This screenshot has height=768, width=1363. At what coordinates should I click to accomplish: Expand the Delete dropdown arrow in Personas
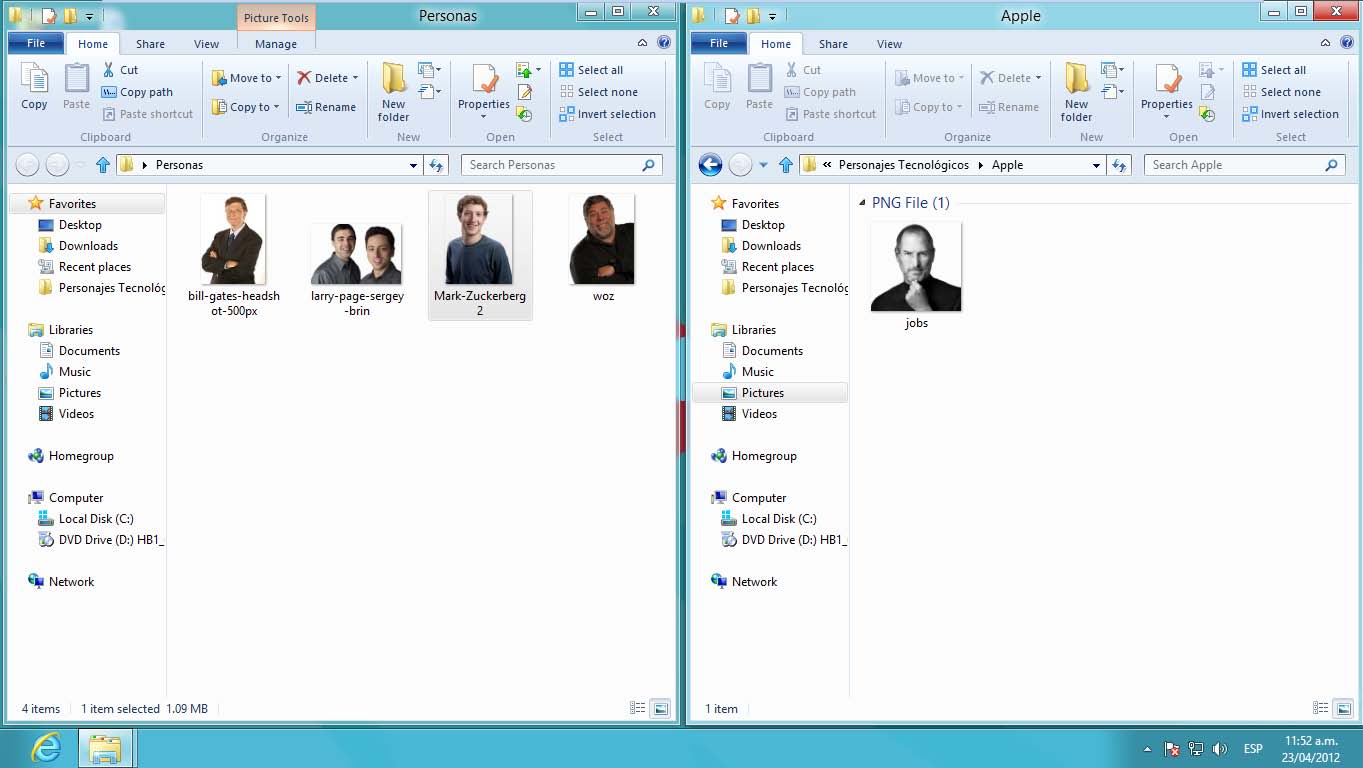355,78
